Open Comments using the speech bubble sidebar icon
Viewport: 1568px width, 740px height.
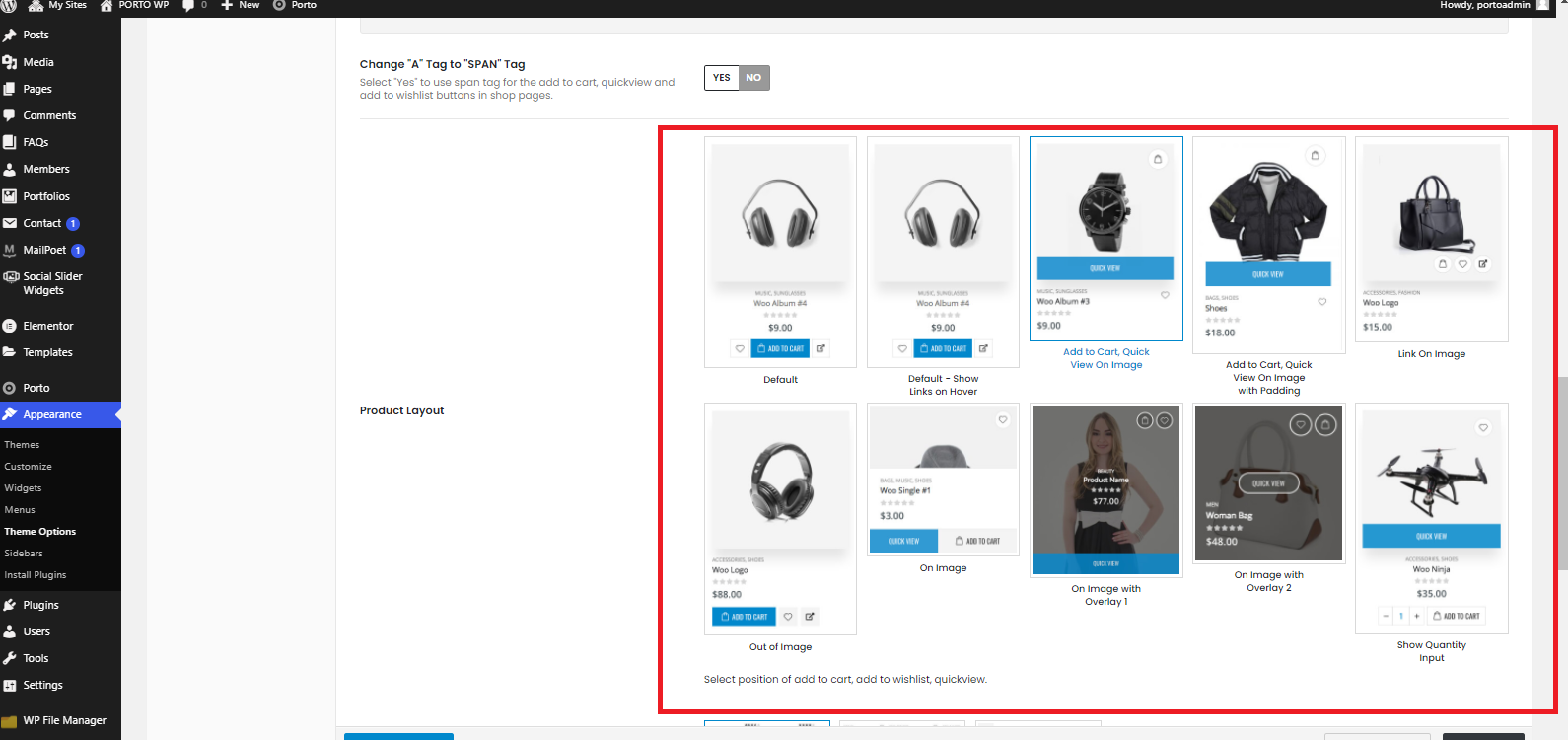coord(10,115)
